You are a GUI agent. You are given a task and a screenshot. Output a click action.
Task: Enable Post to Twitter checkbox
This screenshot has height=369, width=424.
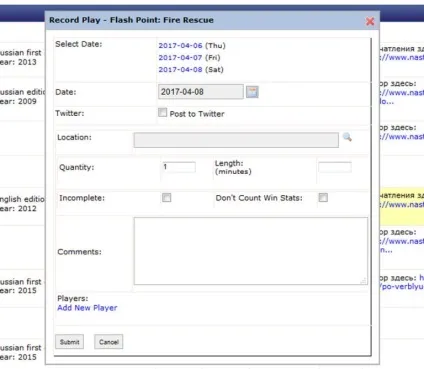click(162, 112)
